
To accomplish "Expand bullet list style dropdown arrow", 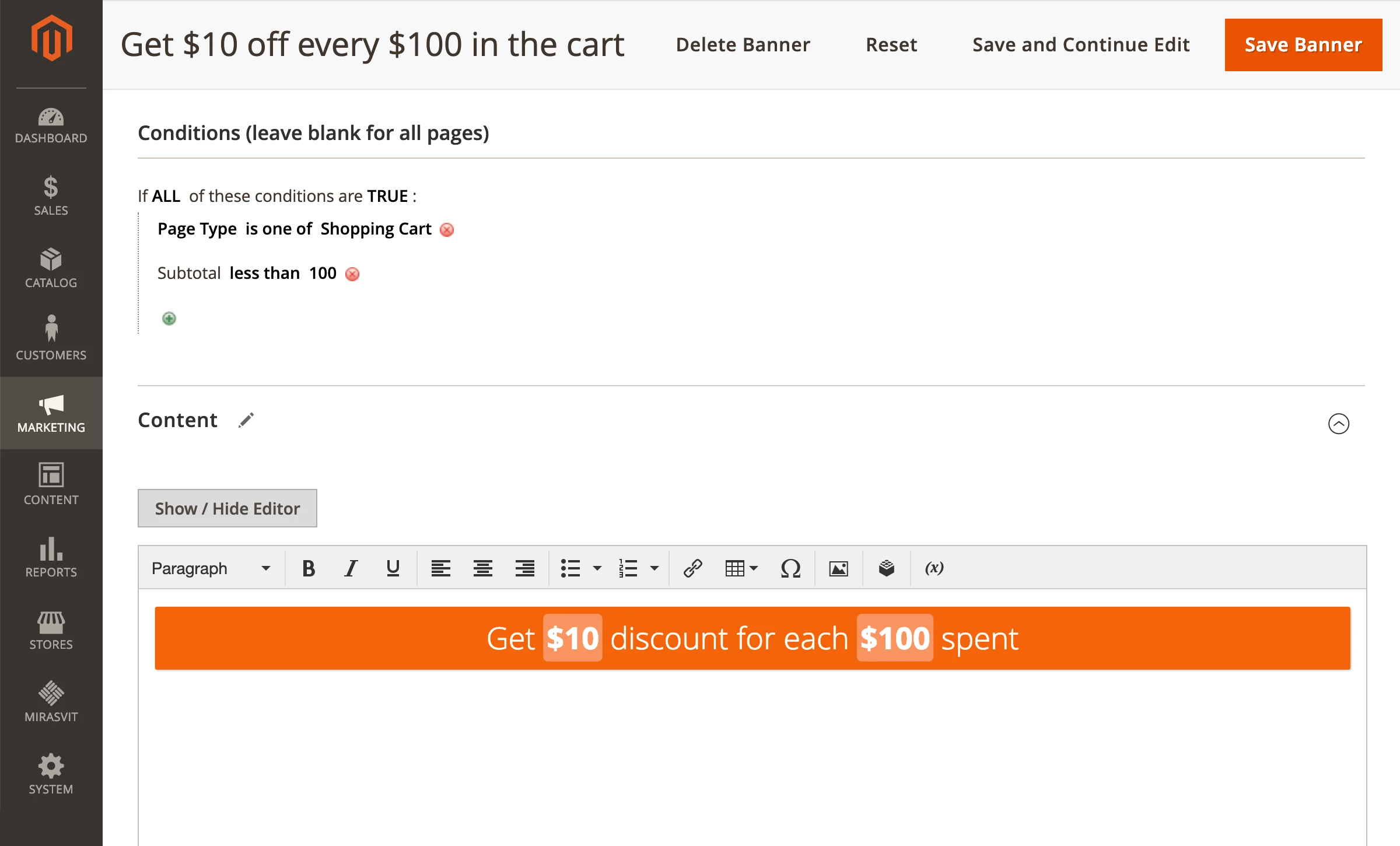I will pyautogui.click(x=597, y=568).
